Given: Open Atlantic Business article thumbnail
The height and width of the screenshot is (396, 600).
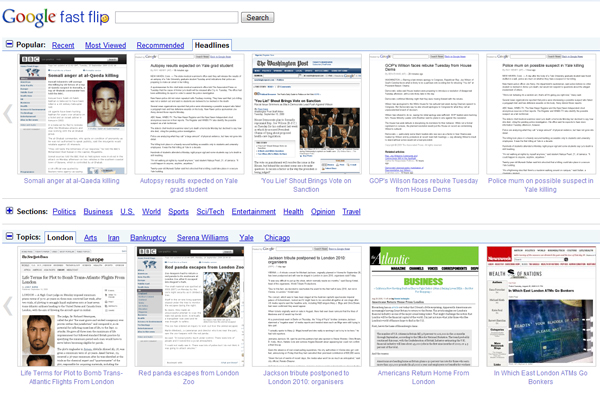Looking at the screenshot, I should click(424, 306).
